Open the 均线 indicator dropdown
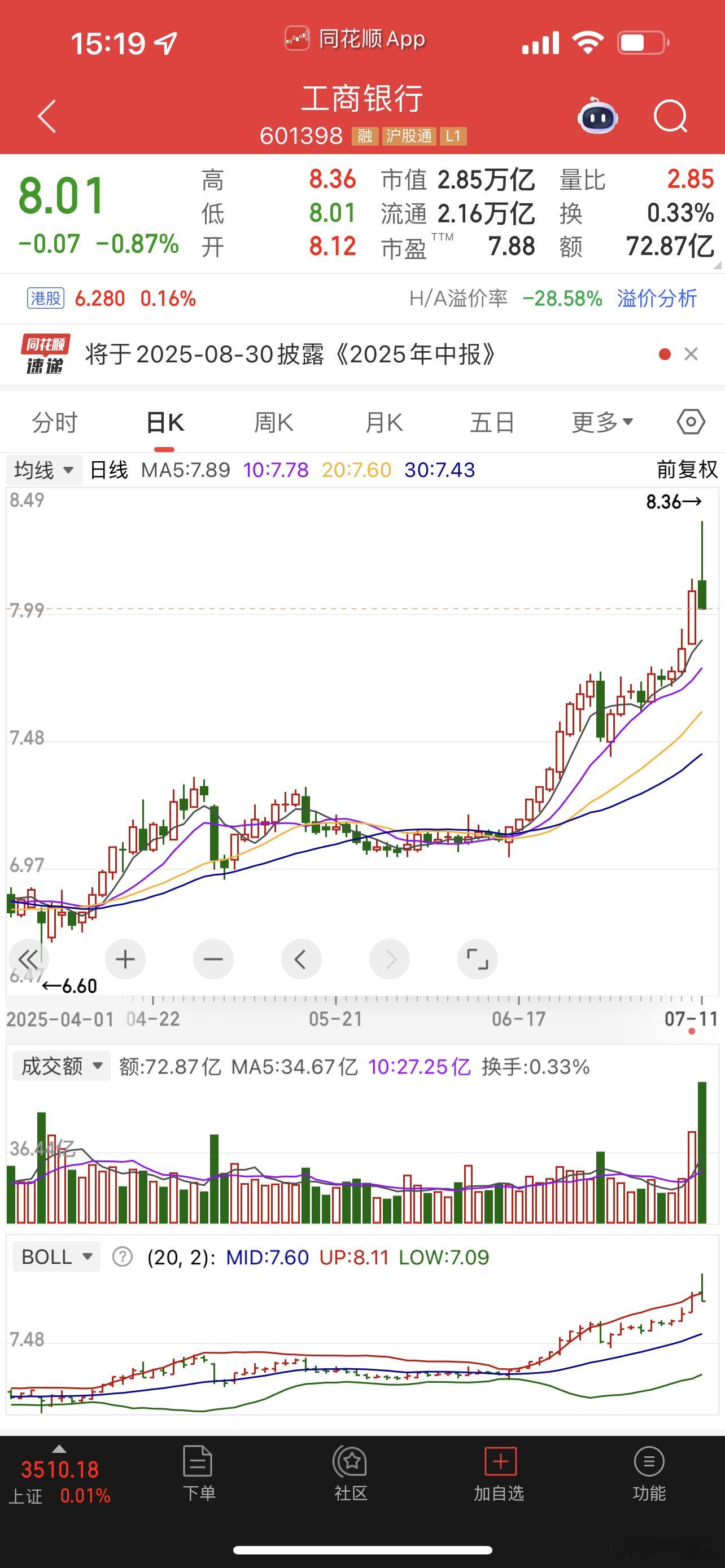The width and height of the screenshot is (725, 1568). [44, 470]
